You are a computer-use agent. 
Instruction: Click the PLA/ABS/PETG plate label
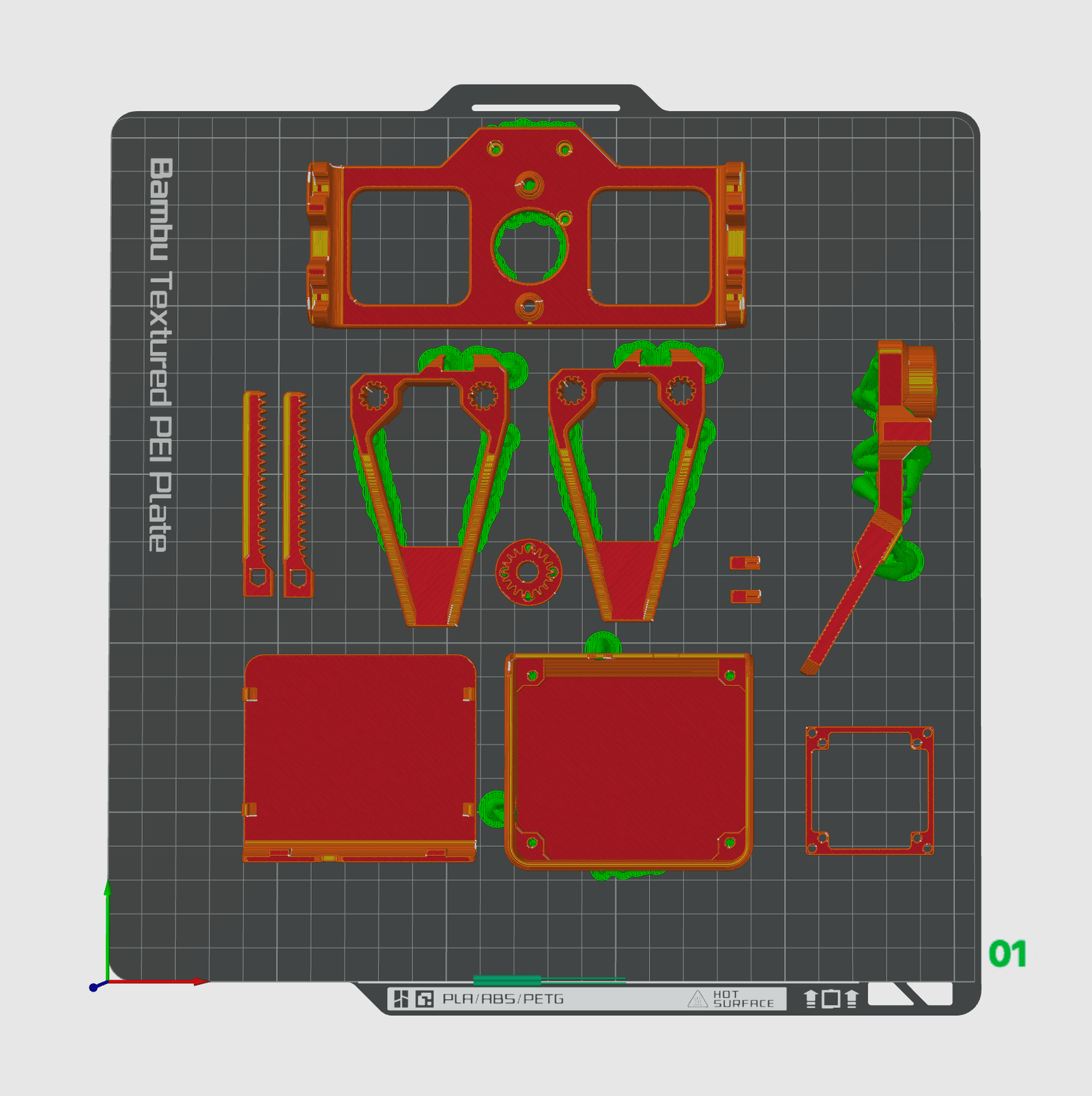(x=503, y=999)
